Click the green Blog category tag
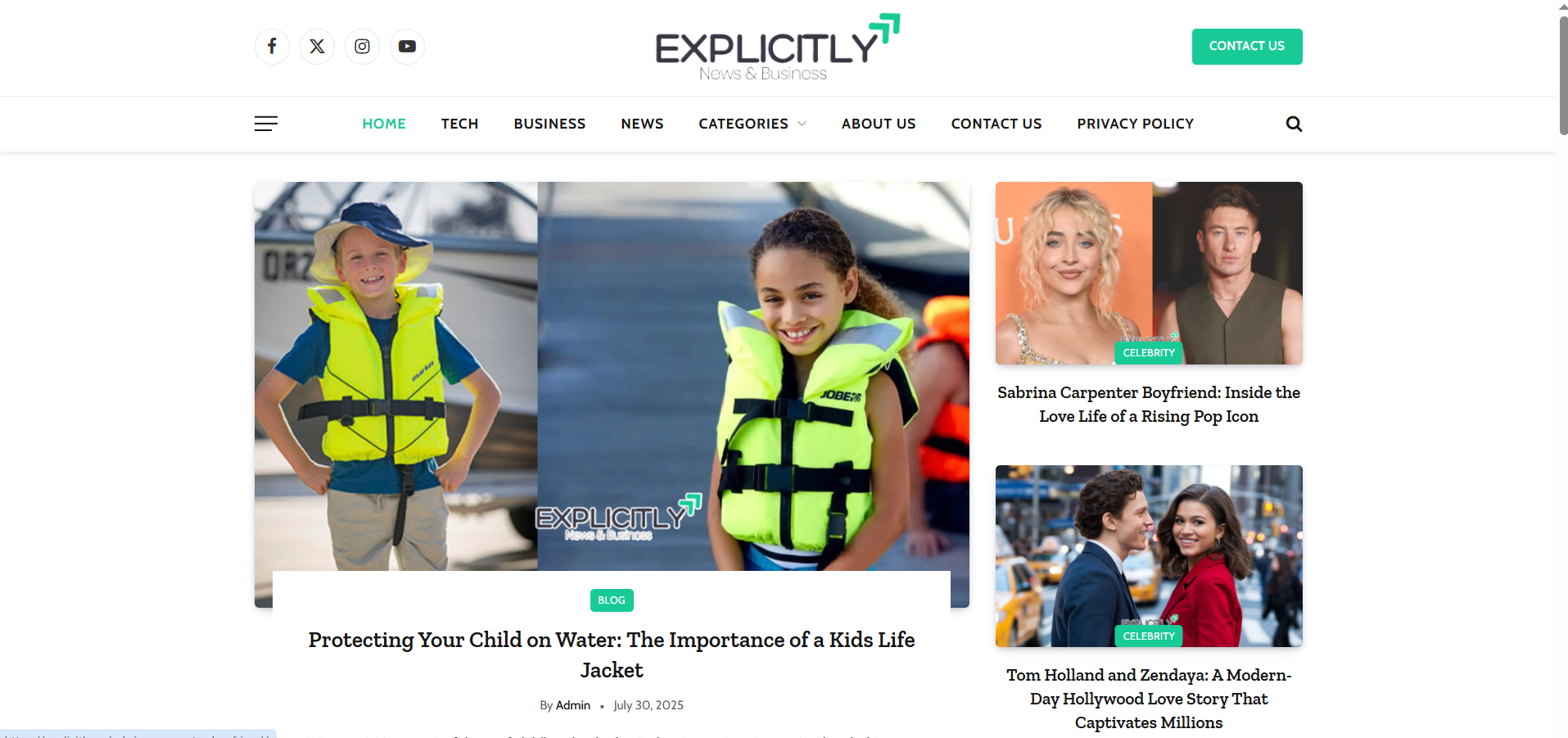This screenshot has width=1568, height=738. pos(612,600)
